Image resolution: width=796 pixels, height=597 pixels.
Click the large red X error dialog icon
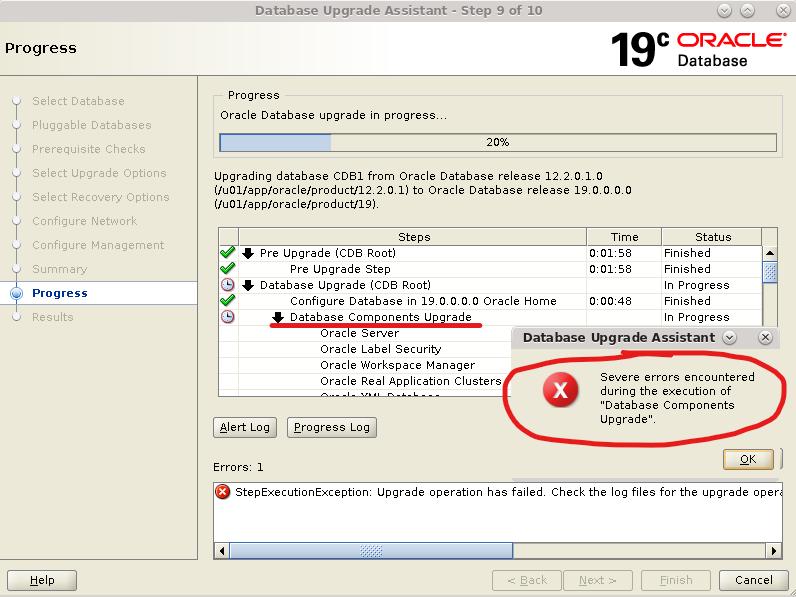560,391
